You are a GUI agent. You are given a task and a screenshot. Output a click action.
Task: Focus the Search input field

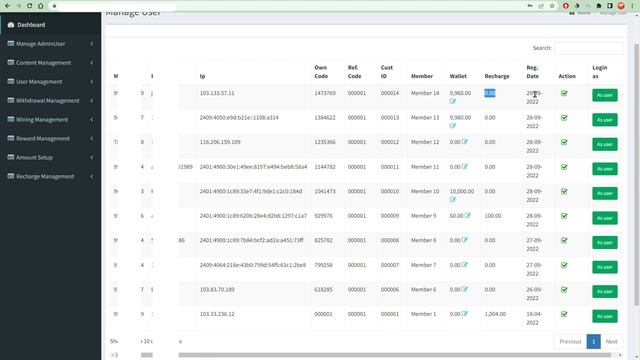[x=588, y=48]
